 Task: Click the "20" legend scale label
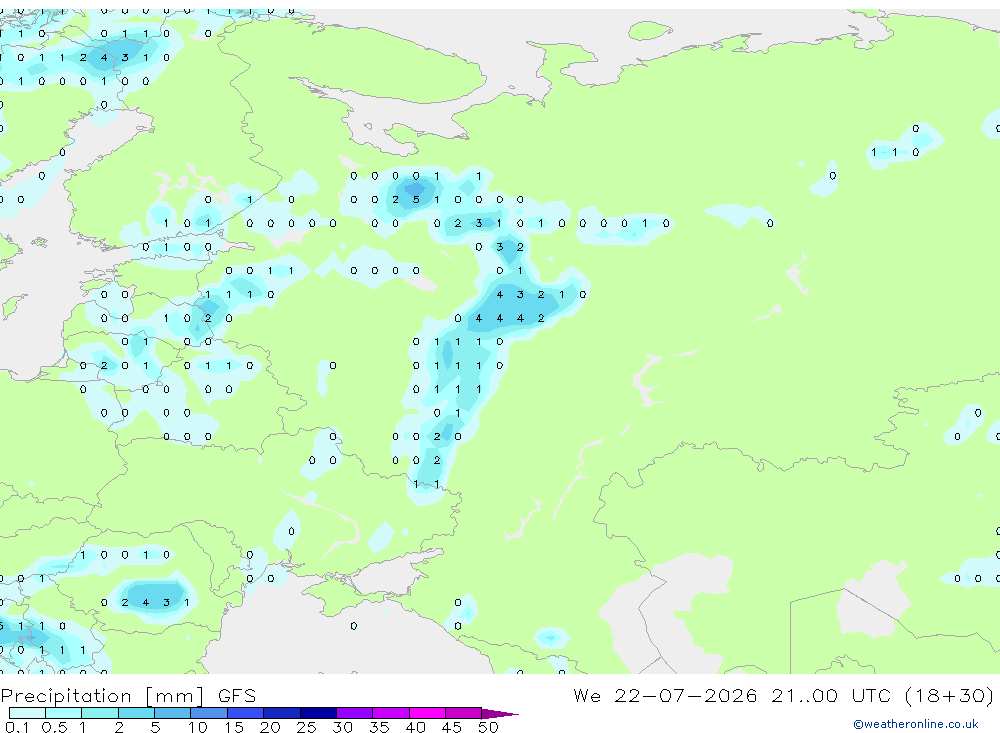click(270, 727)
